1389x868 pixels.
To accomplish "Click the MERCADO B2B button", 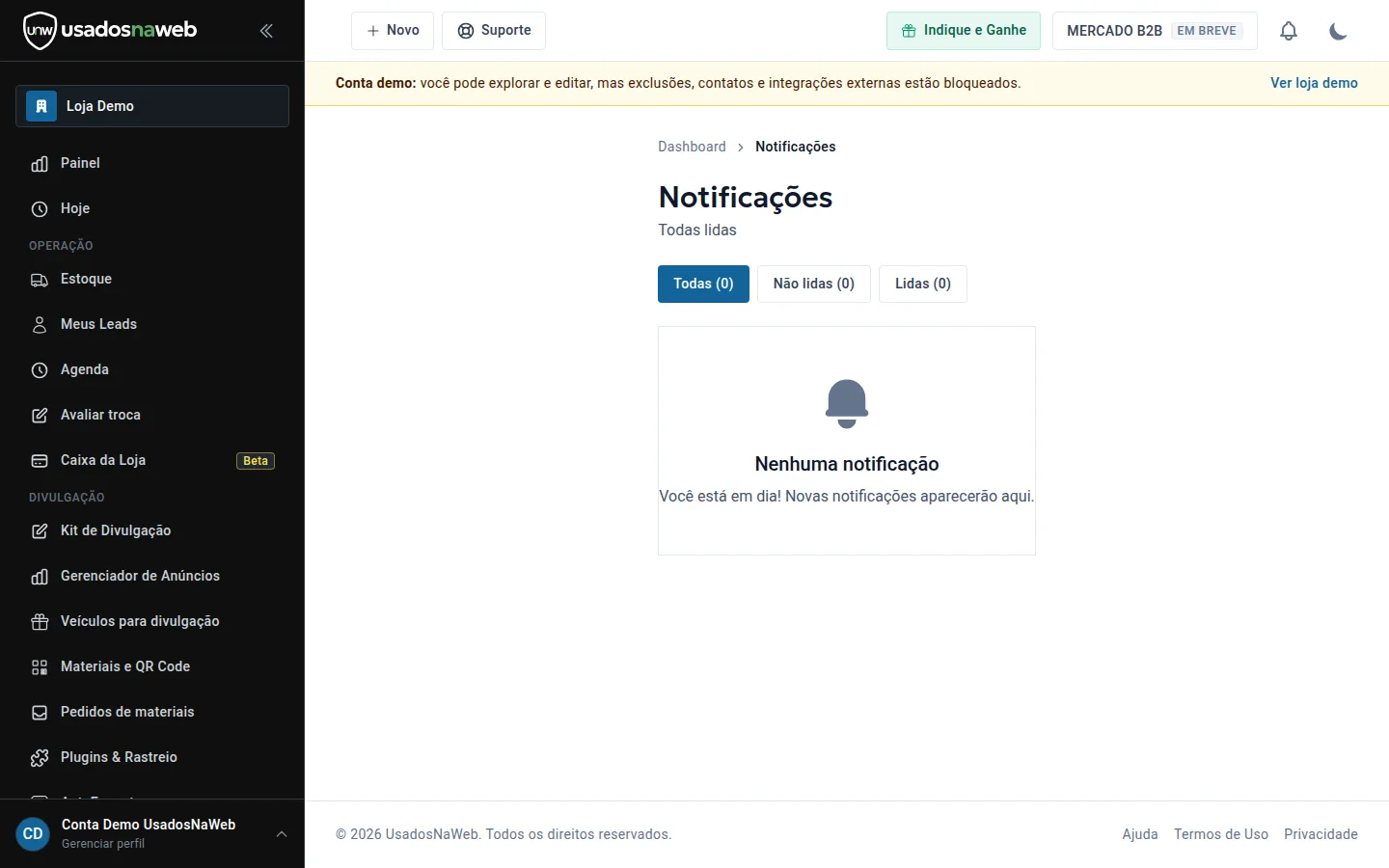I will point(1155,31).
